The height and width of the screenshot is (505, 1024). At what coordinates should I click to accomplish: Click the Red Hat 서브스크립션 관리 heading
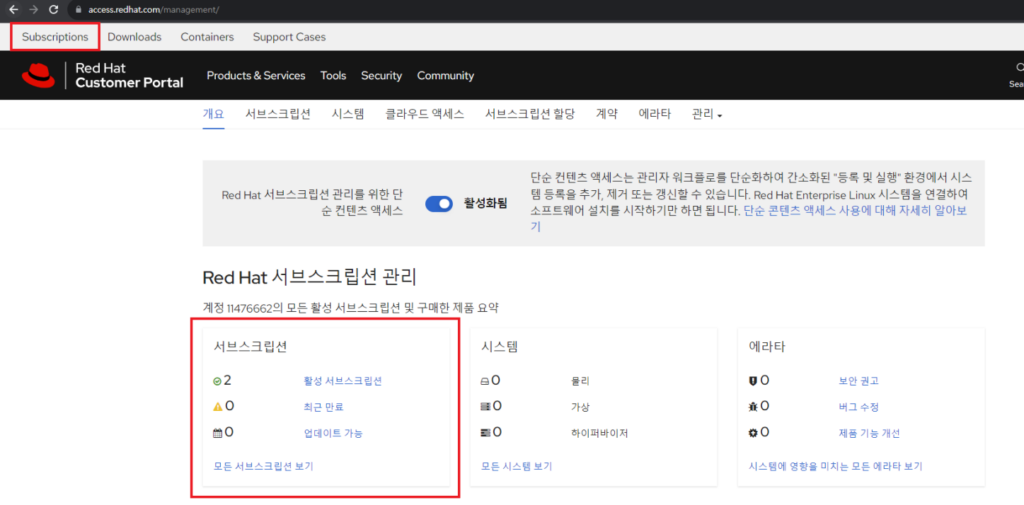309,277
